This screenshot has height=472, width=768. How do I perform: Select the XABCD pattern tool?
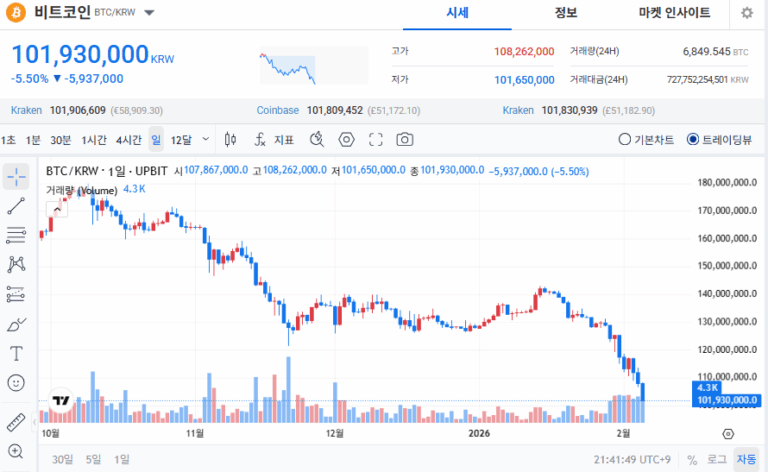[x=16, y=264]
